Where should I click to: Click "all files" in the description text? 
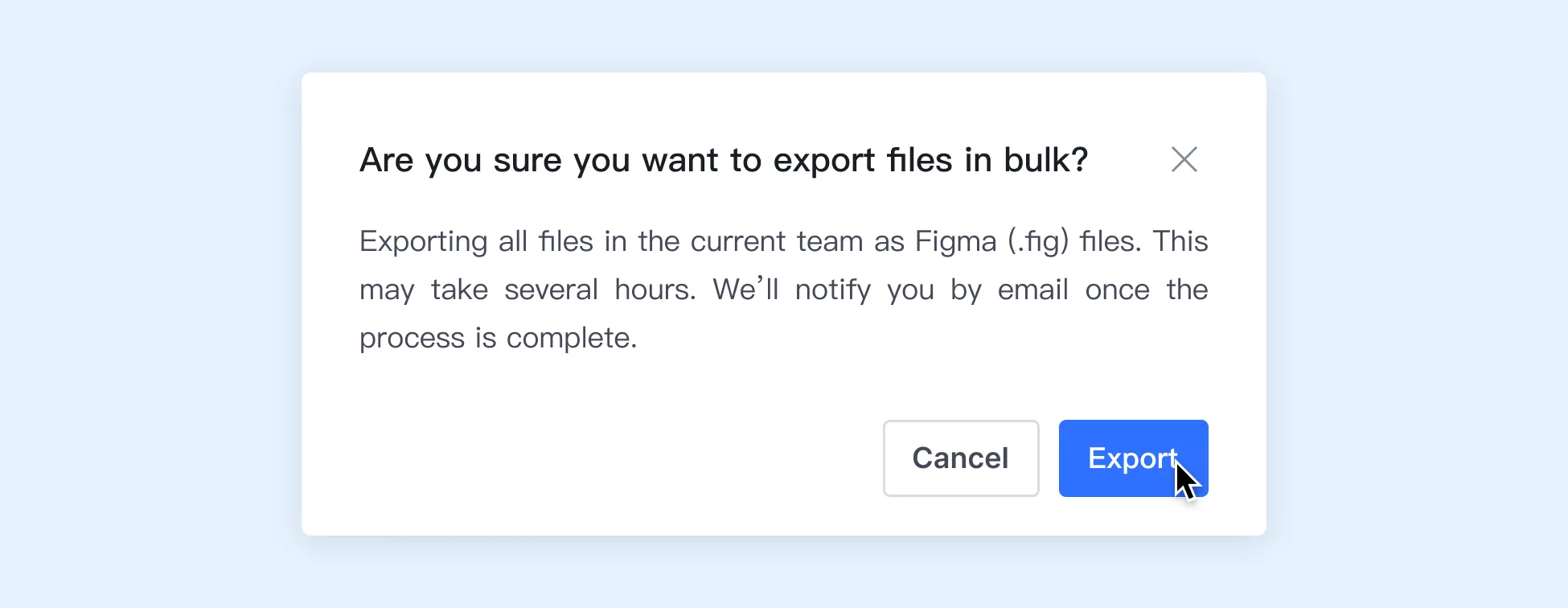[x=545, y=242]
